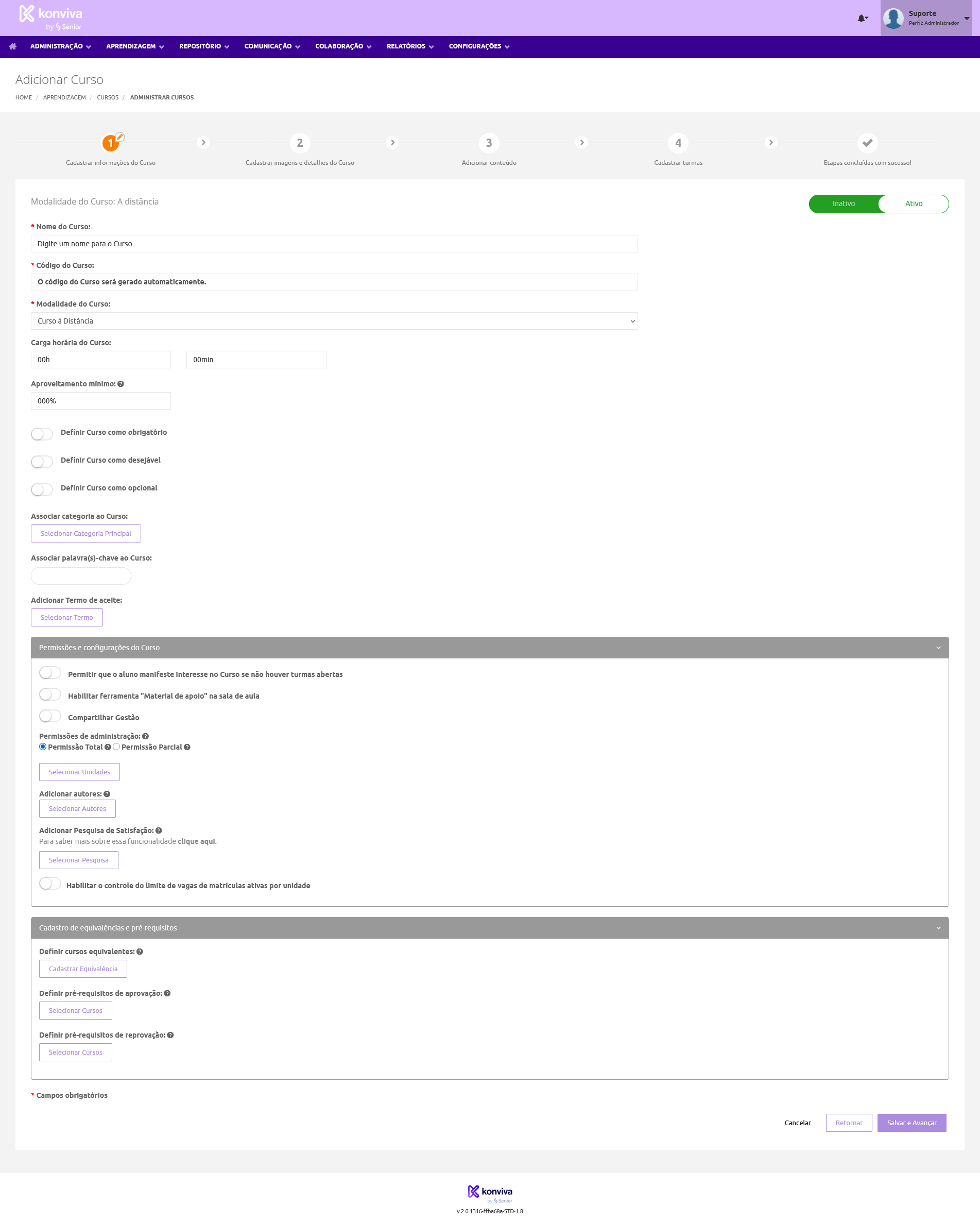Click help icon beside Adicionar Pesquisa de Satisfação
The image size is (980, 1221).
(x=159, y=830)
